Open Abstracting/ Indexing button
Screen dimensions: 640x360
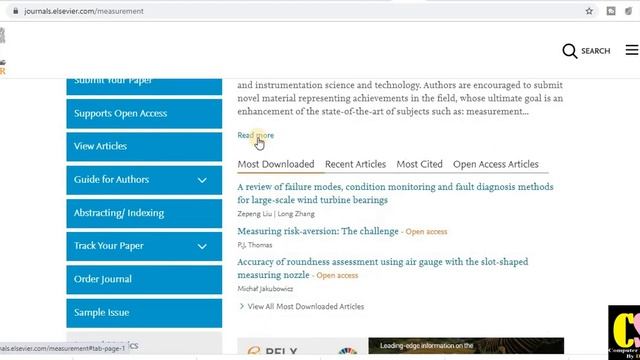[144, 213]
